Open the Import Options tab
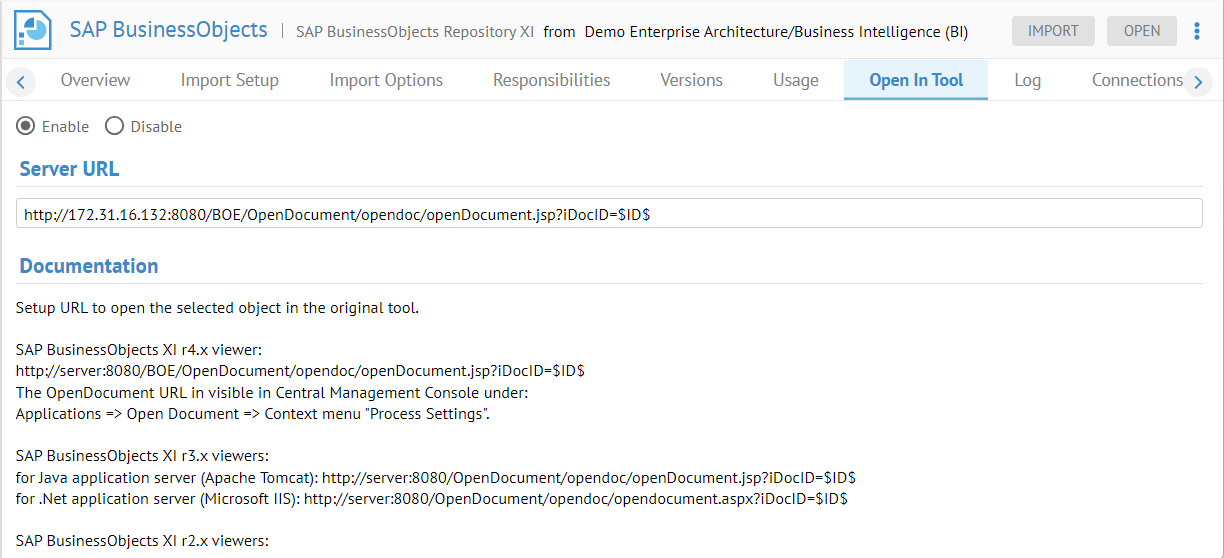The height and width of the screenshot is (558, 1224). click(386, 80)
